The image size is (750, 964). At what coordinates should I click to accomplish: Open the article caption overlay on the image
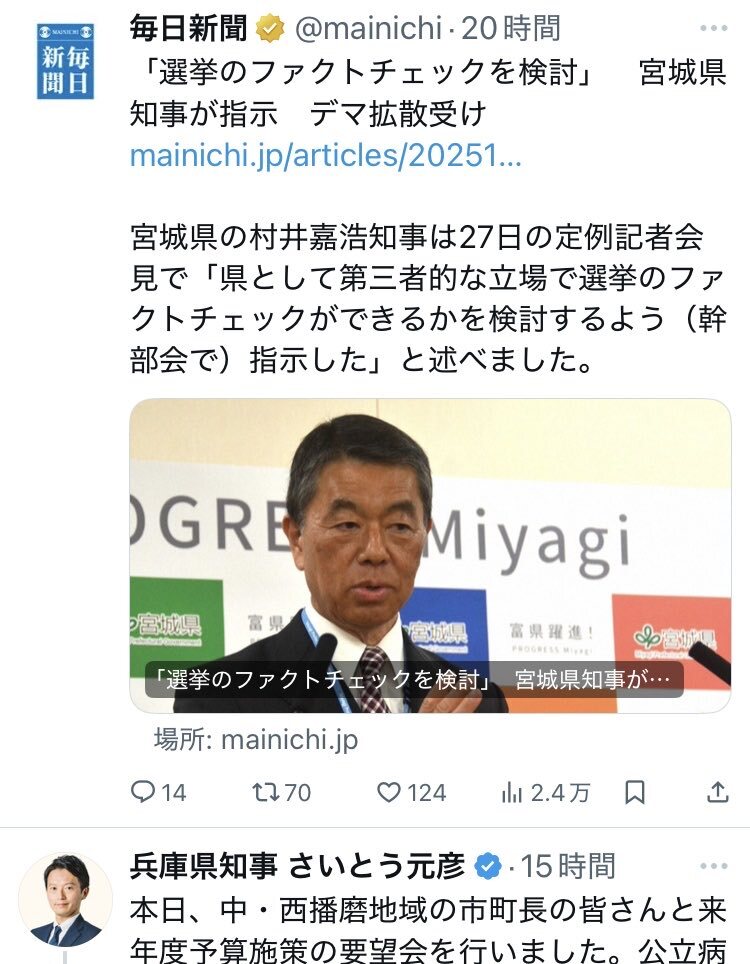[414, 679]
